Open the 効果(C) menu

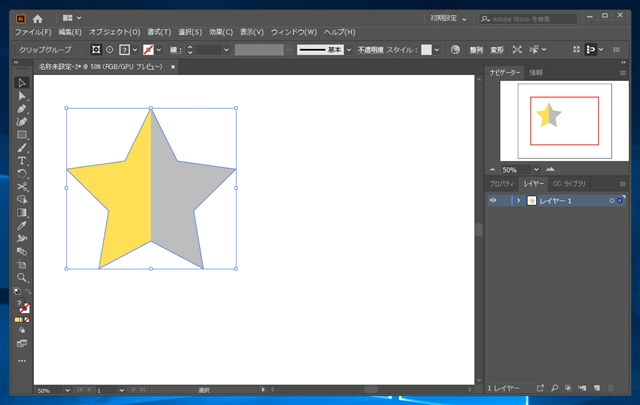pyautogui.click(x=221, y=32)
